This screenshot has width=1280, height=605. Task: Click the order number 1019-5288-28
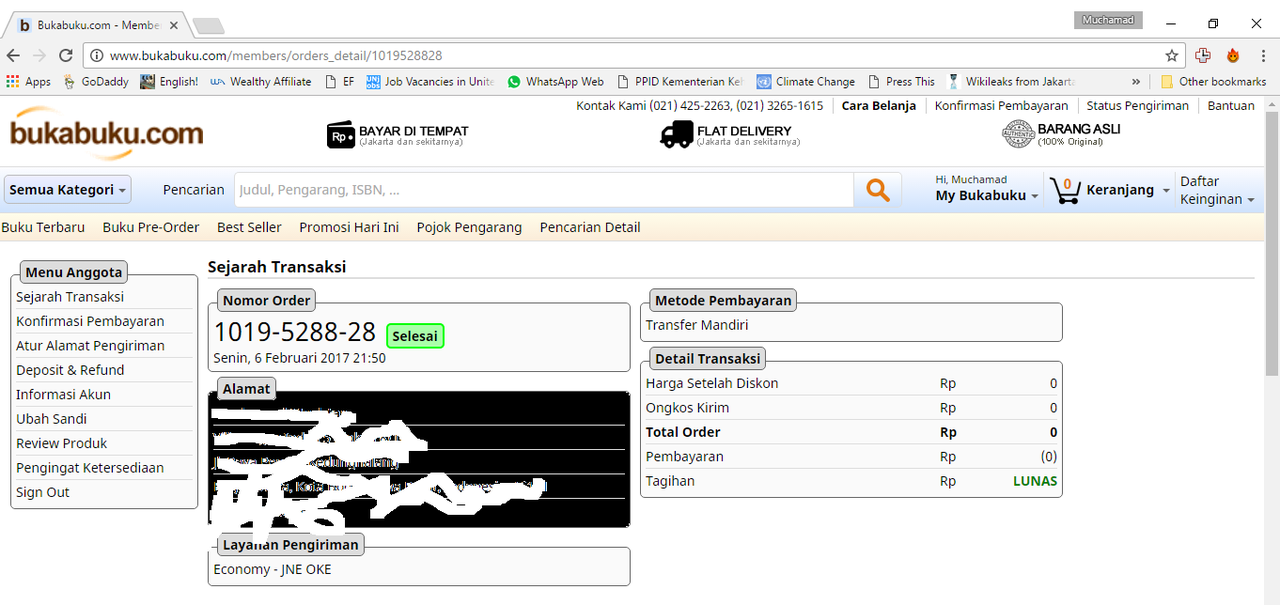click(295, 332)
